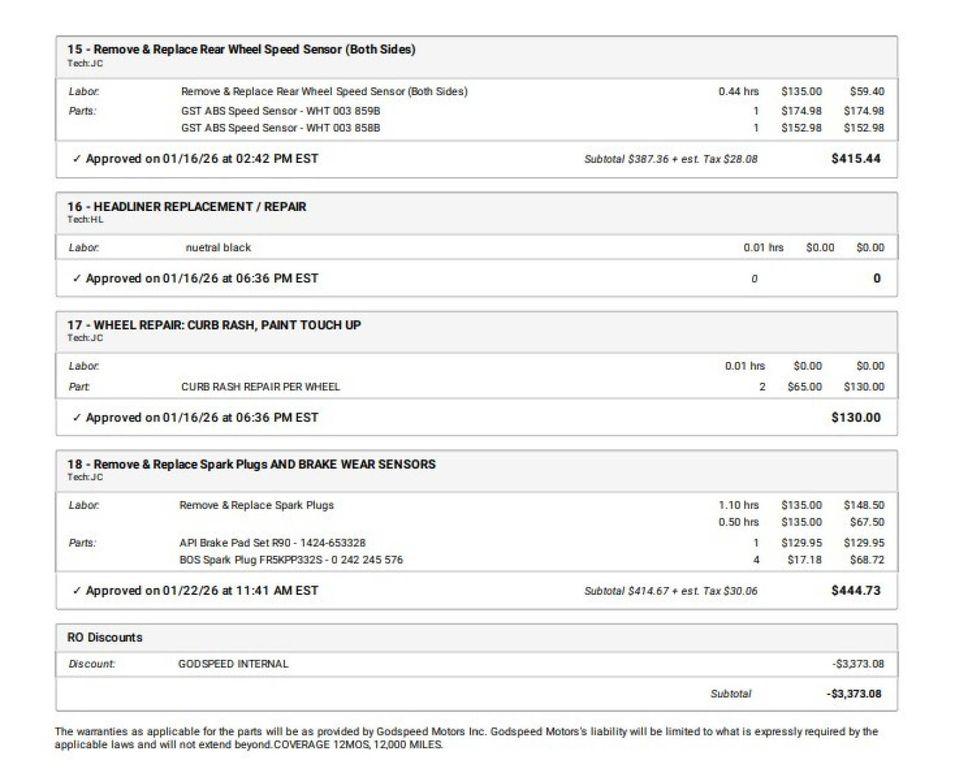Select the Wheel Repair: Curb Rash heading
The width and height of the screenshot is (955, 768).
pyautogui.click(x=214, y=325)
